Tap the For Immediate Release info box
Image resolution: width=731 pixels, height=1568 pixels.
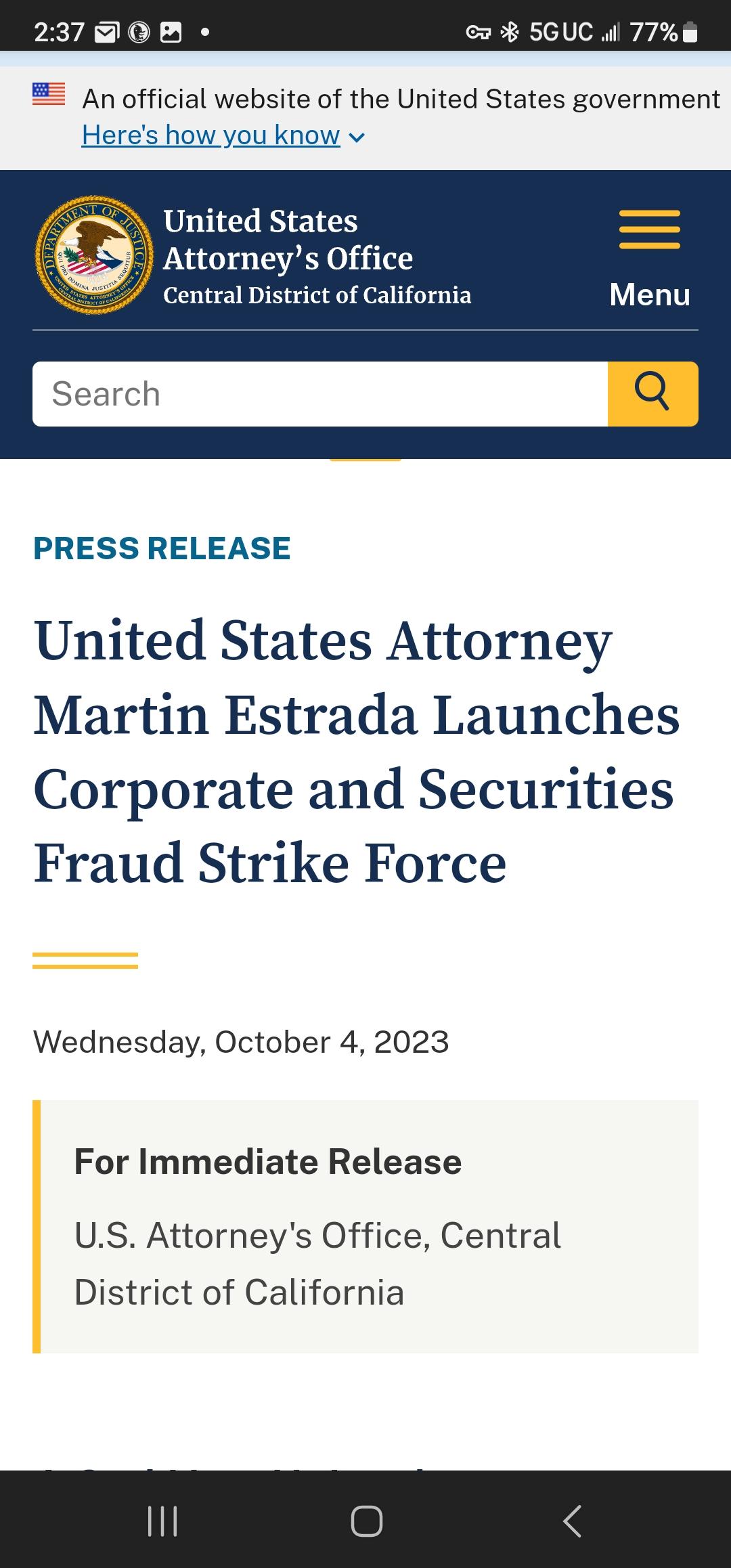coord(365,1227)
